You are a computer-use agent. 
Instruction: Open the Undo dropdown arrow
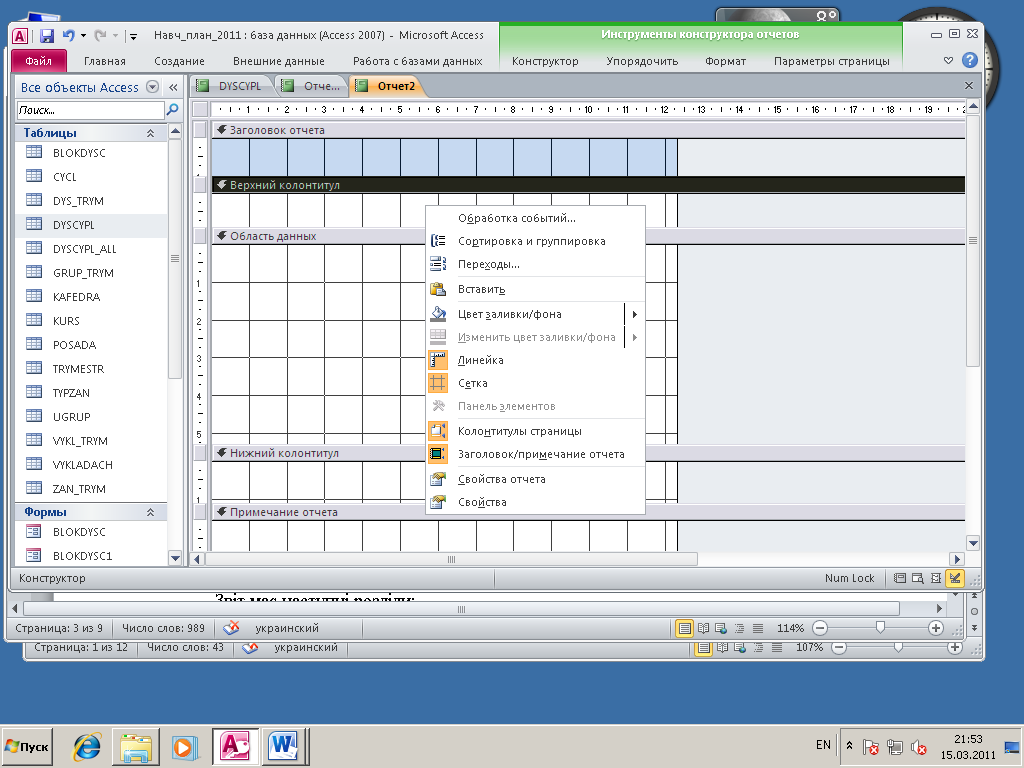pyautogui.click(x=84, y=36)
